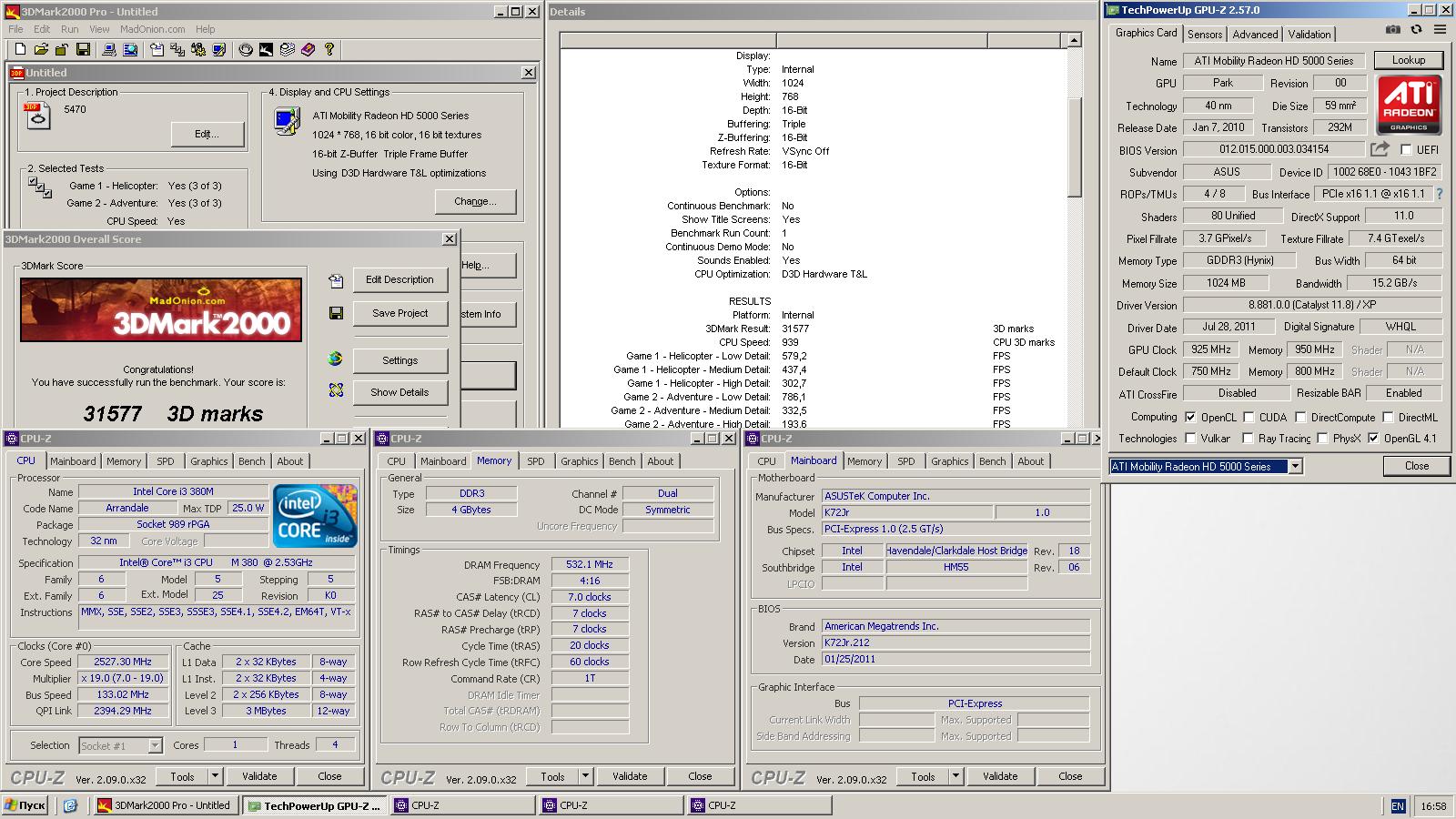The width and height of the screenshot is (1456, 819).
Task: Click the monitor with magnifier toolbar icon
Action: (x=128, y=49)
